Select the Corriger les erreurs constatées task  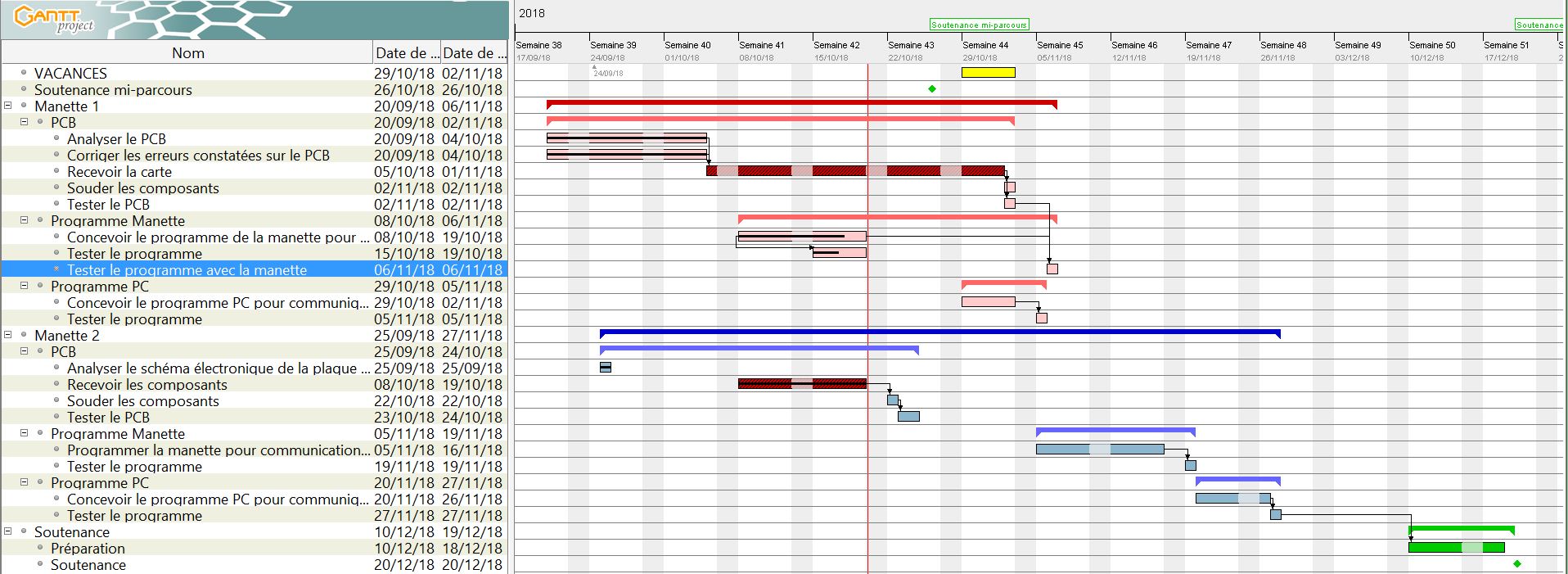(198, 156)
